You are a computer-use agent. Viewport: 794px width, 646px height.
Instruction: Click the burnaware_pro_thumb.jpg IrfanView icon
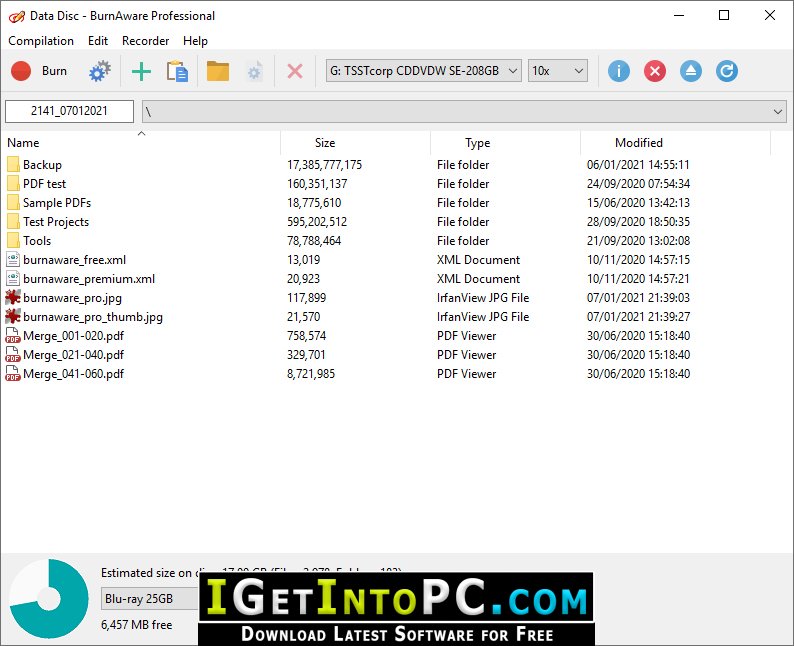point(13,316)
